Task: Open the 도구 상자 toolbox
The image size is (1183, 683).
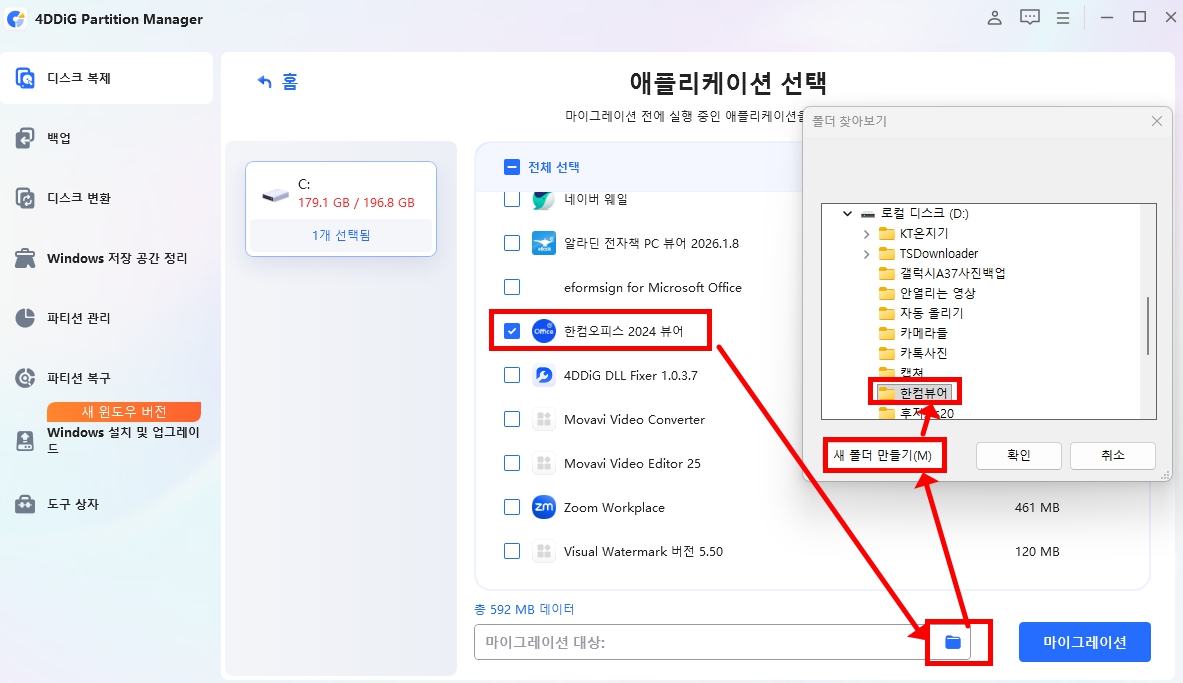Action: point(72,503)
